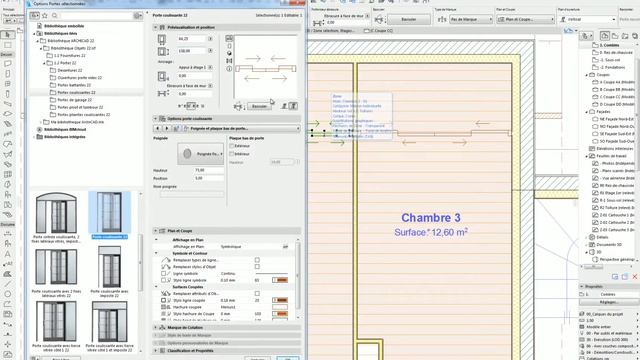The image size is (640, 360).
Task: Click the Annuler button in the dialog
Action: coord(258,358)
